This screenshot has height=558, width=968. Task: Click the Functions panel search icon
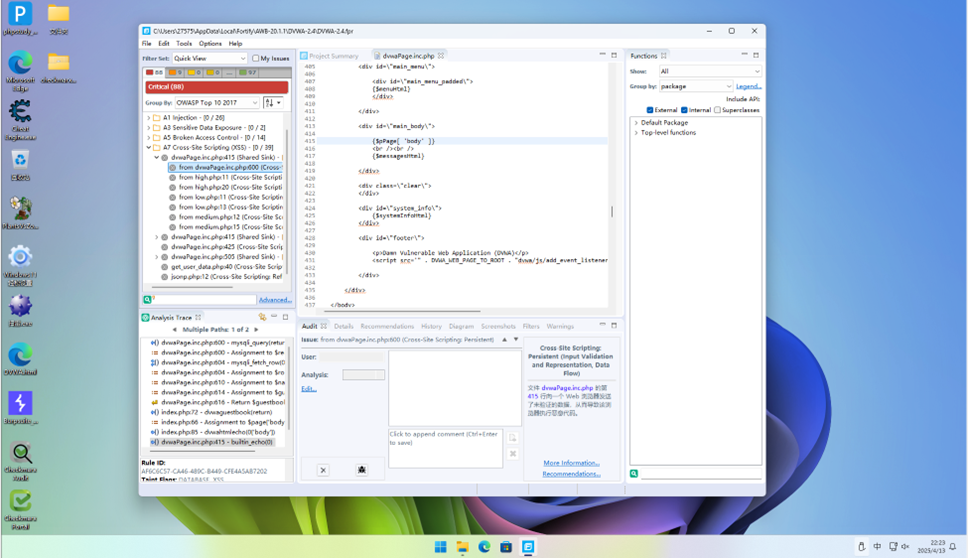tap(634, 473)
